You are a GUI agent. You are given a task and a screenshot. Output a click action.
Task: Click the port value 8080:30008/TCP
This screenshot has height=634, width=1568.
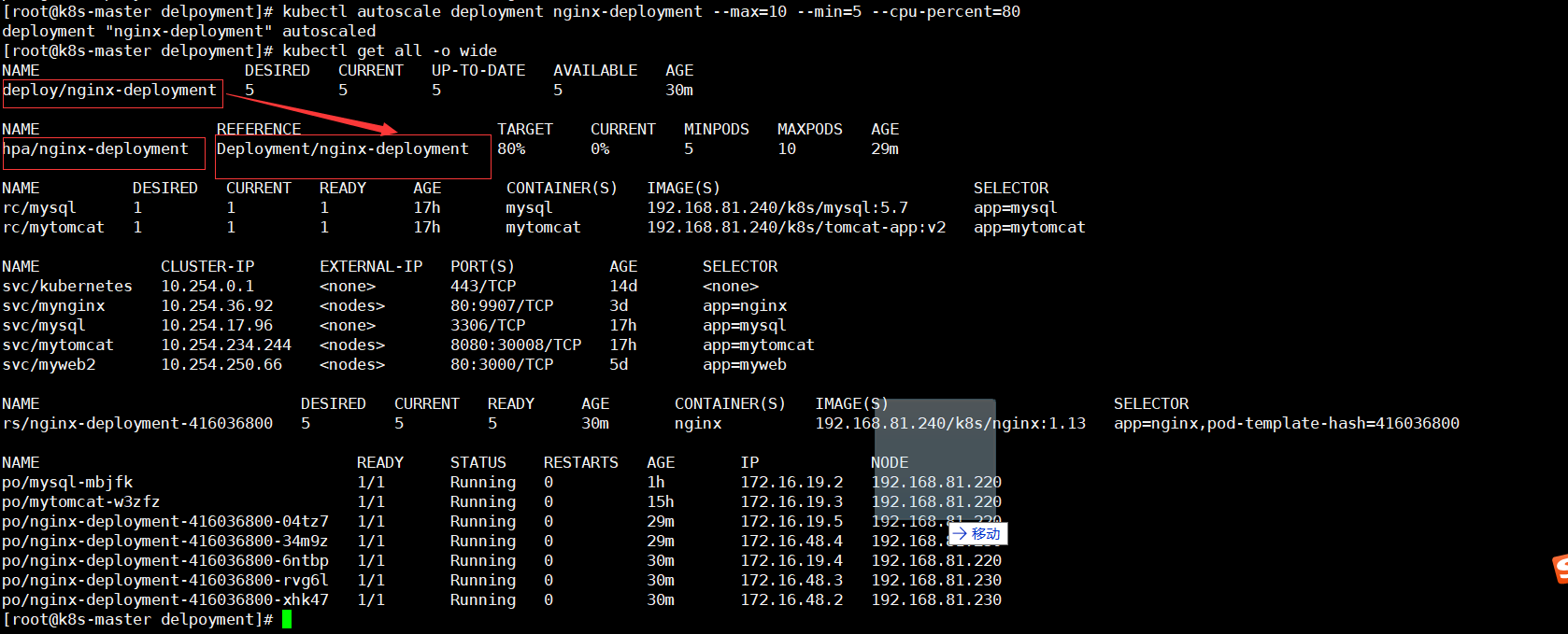click(x=516, y=345)
